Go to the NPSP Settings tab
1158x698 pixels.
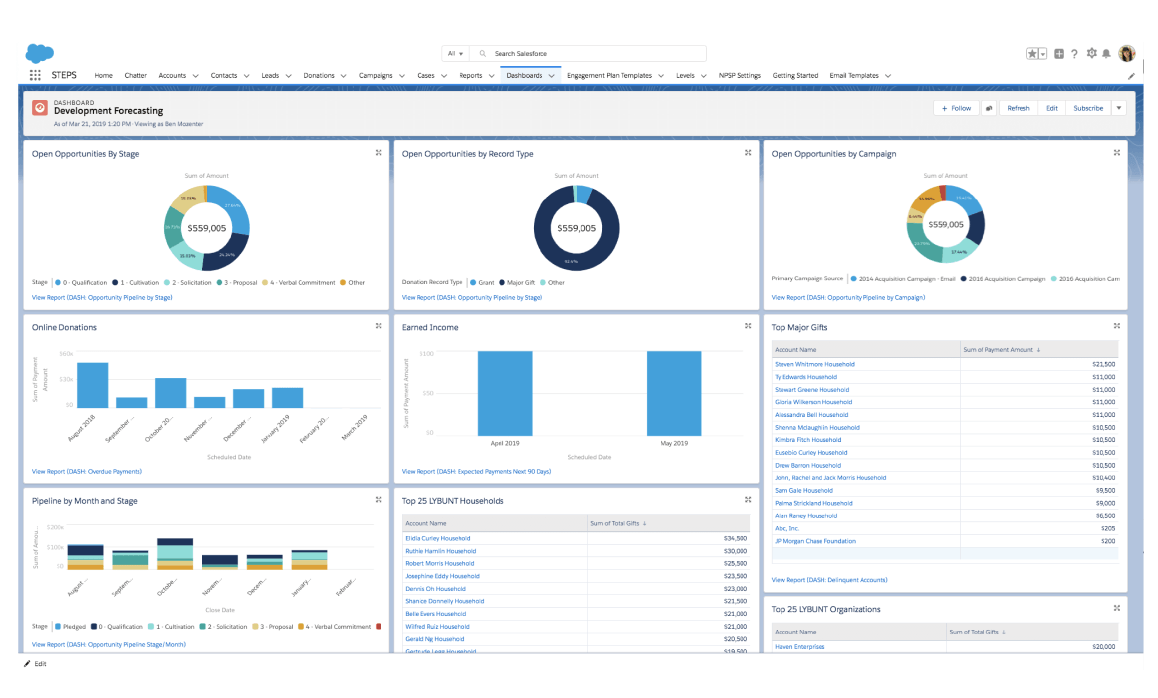740,75
